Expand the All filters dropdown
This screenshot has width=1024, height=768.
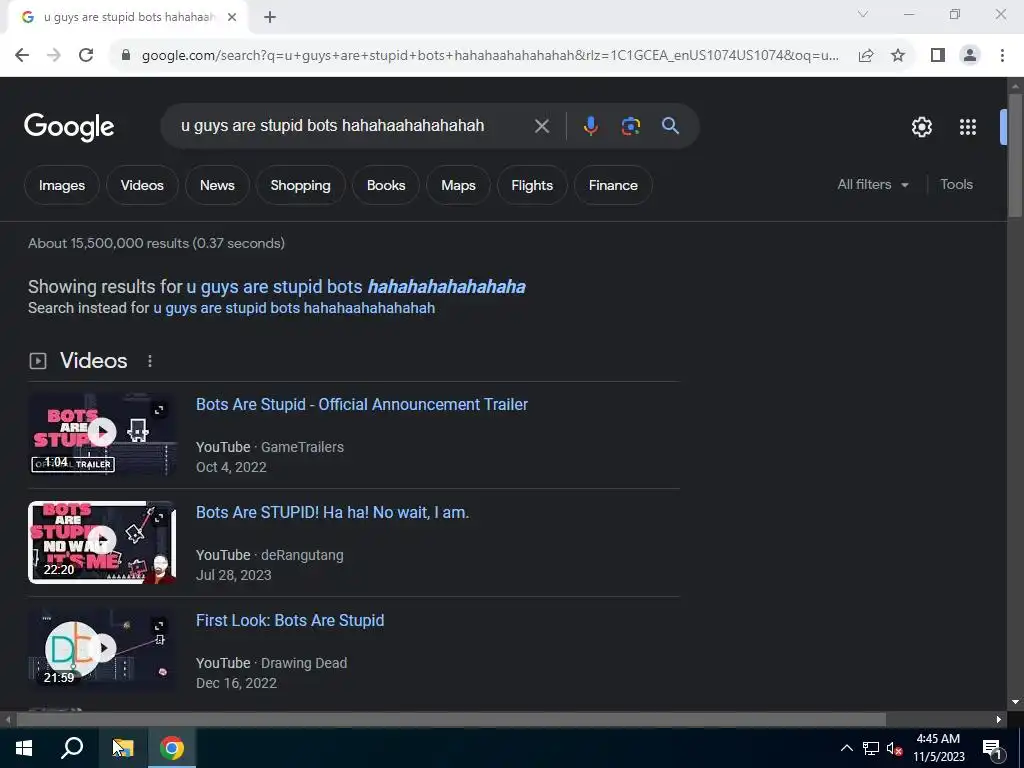tap(873, 185)
